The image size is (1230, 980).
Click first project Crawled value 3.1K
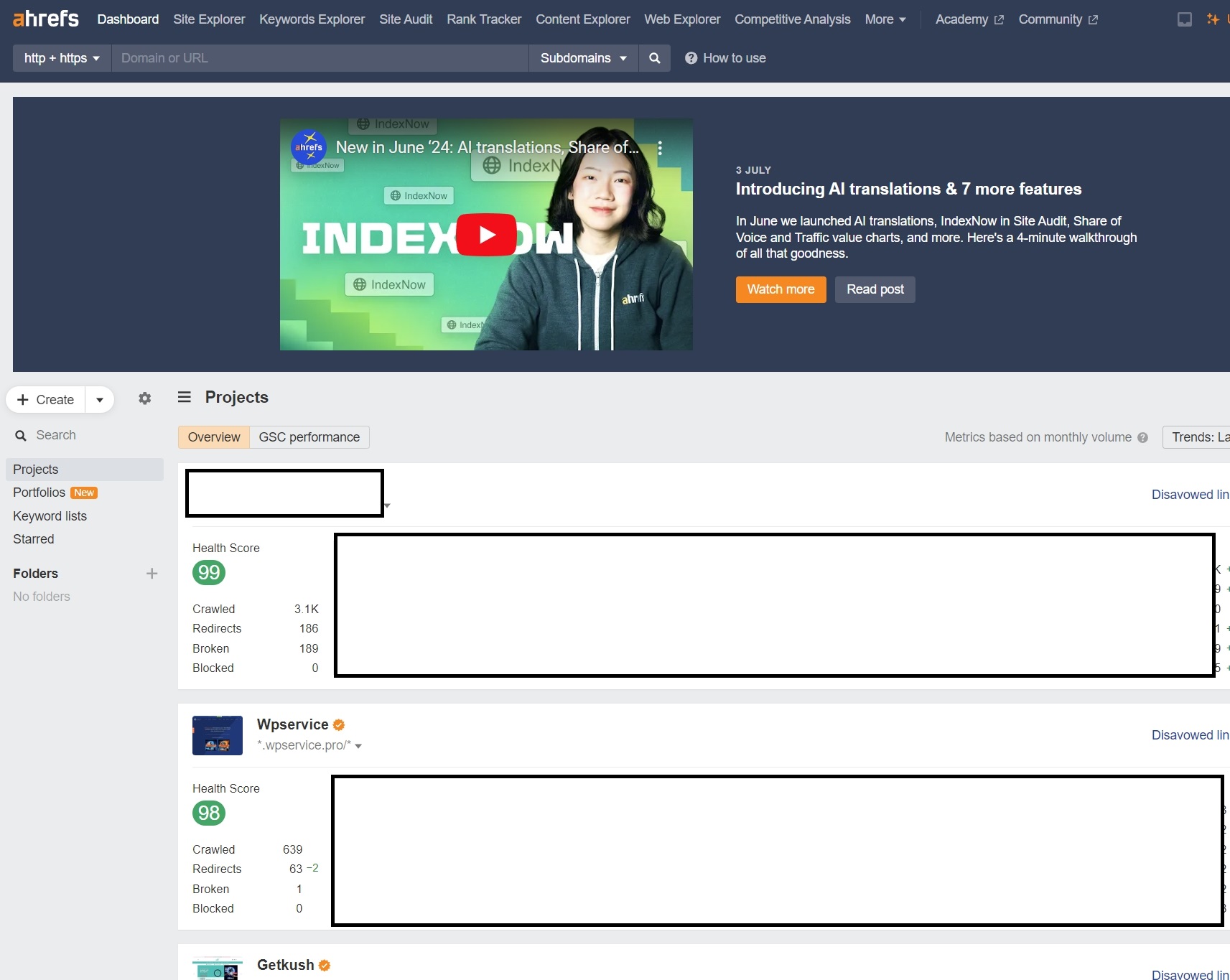click(307, 609)
